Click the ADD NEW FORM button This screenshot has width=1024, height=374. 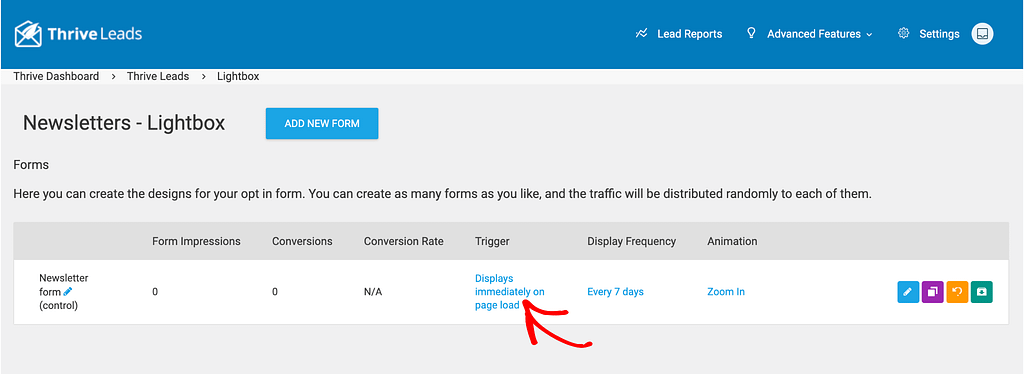coord(322,123)
